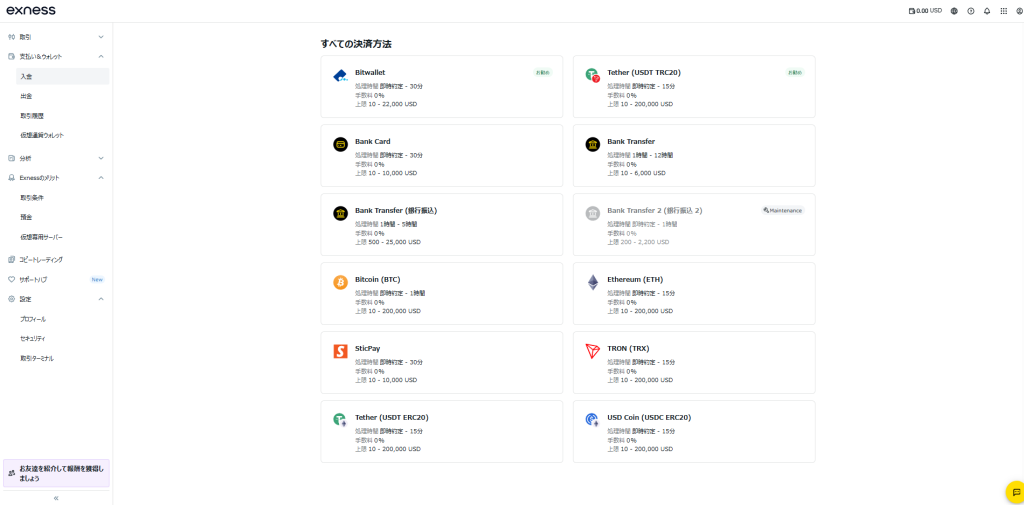Open 仮想通貨ウォレット in the sidebar
The width and height of the screenshot is (1024, 505).
pos(63,135)
